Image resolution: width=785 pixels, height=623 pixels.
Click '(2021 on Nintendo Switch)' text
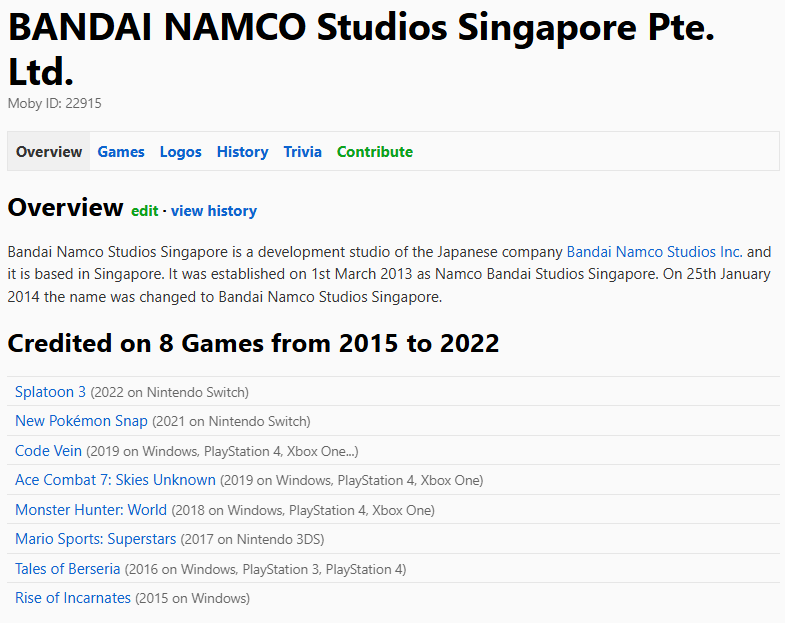tap(231, 421)
